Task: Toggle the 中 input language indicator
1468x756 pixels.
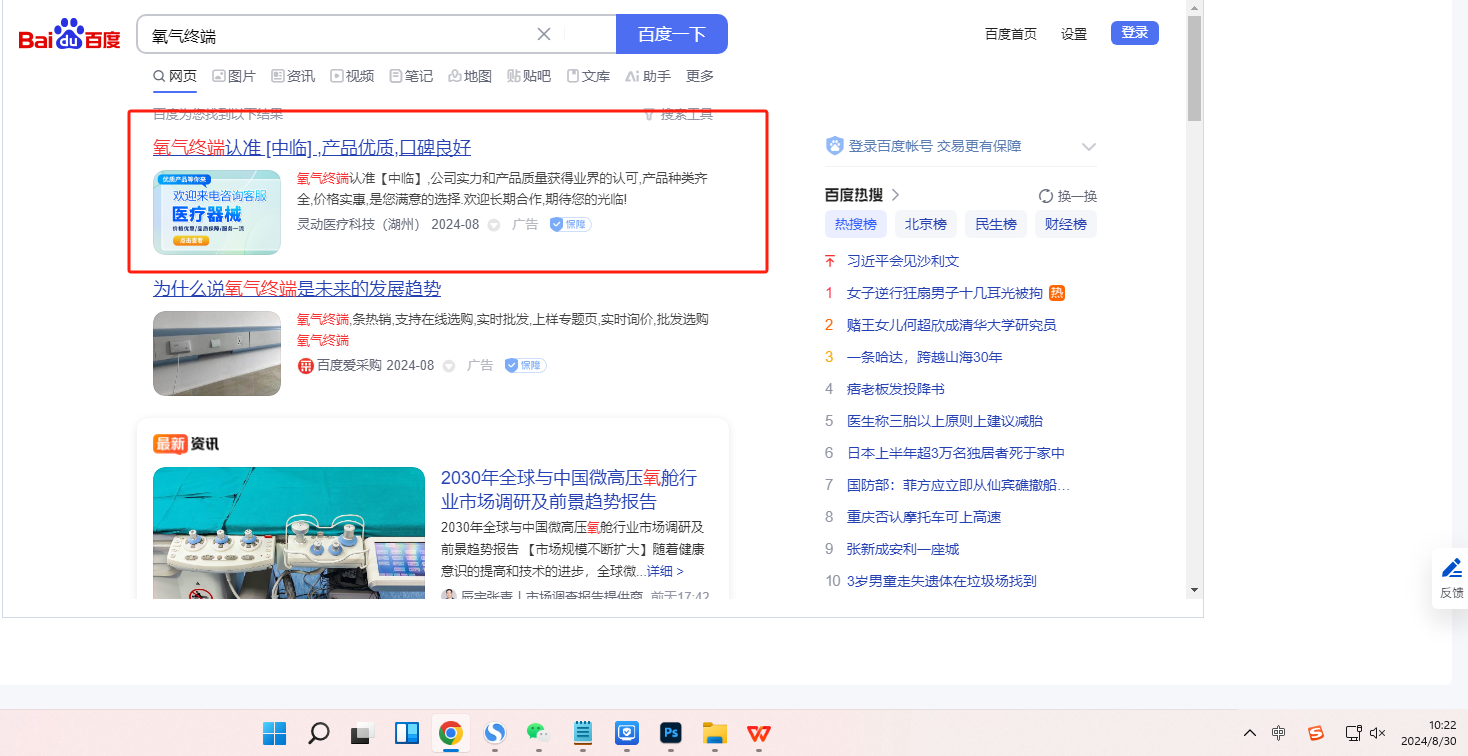Action: point(1279,733)
